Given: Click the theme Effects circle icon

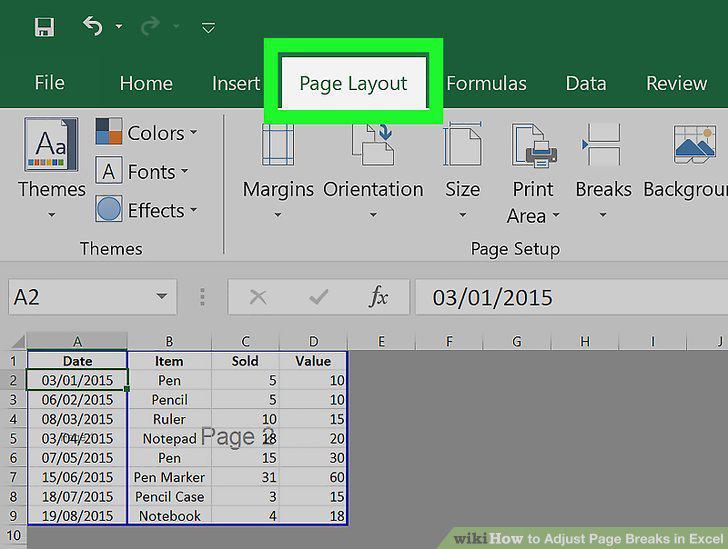Looking at the screenshot, I should [x=109, y=209].
